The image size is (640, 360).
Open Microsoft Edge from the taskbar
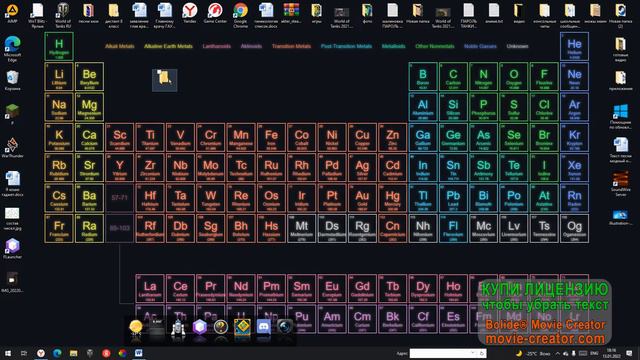tap(57, 353)
